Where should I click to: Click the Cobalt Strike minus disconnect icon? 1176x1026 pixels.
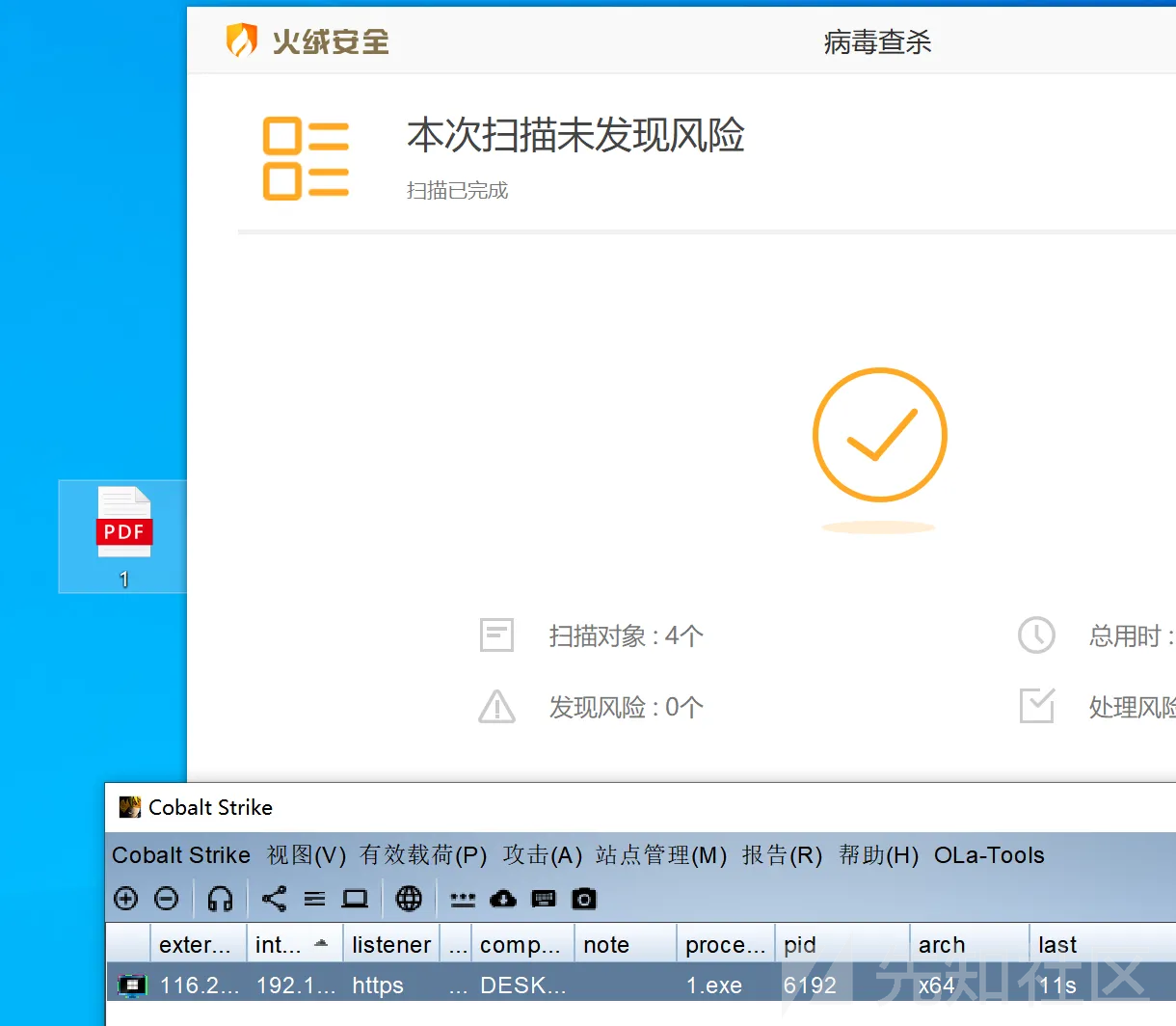167,899
